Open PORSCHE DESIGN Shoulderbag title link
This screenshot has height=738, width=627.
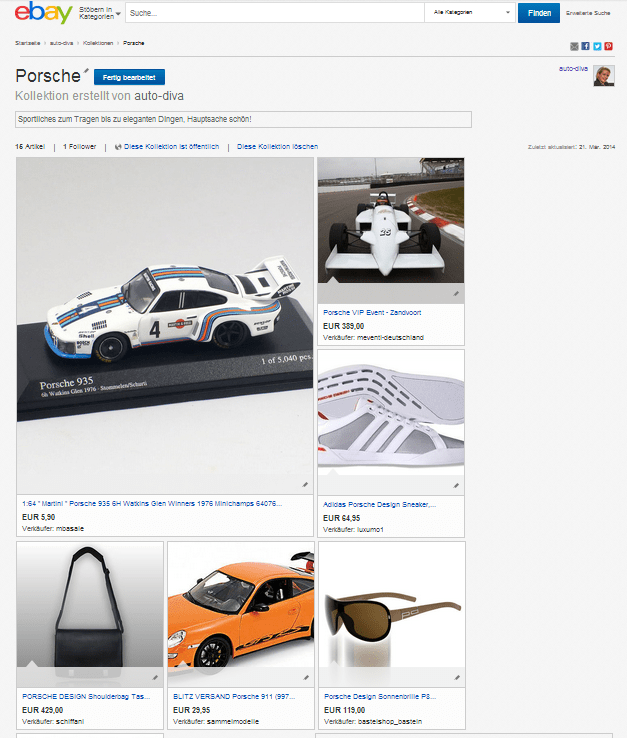[x=86, y=697]
